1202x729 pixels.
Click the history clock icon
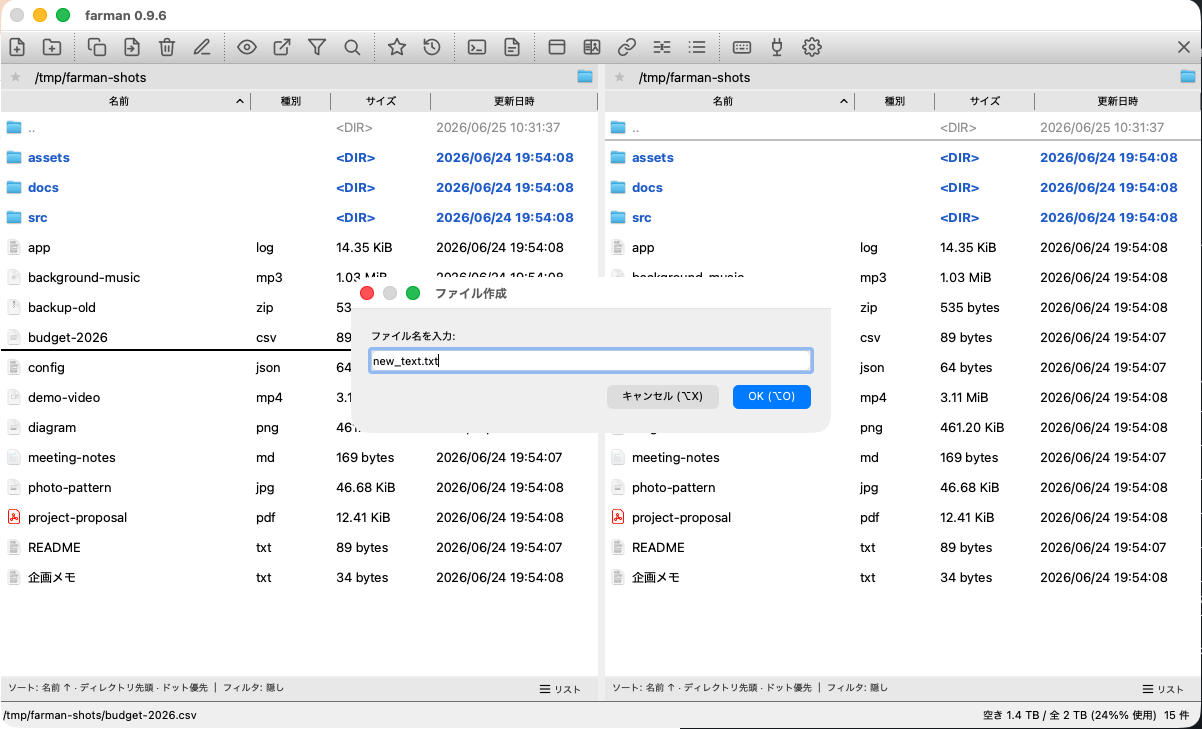point(432,47)
